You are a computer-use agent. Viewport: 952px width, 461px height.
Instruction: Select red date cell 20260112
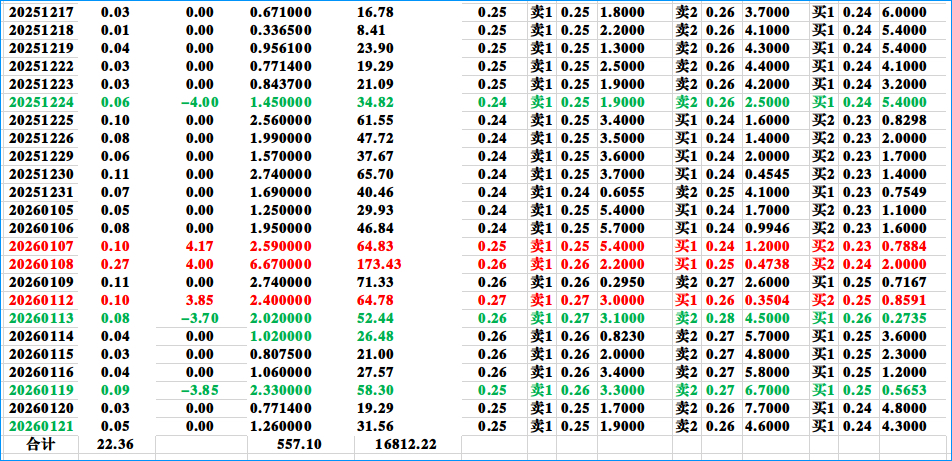point(39,300)
